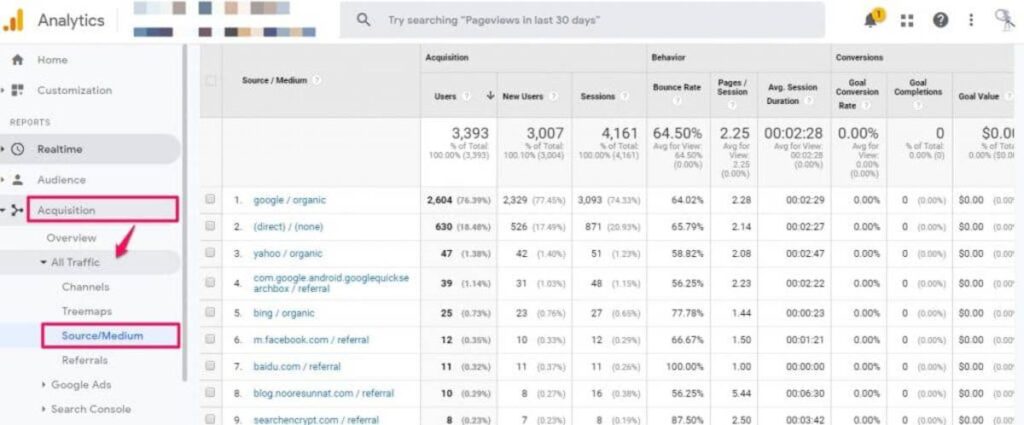The height and width of the screenshot is (425, 1024).
Task: Click help icon beside Source / Medium header
Action: click(317, 81)
